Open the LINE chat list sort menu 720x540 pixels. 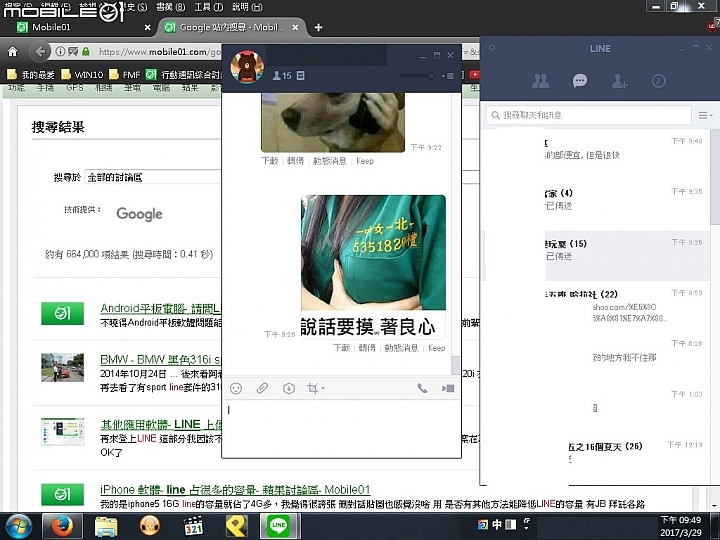705,115
